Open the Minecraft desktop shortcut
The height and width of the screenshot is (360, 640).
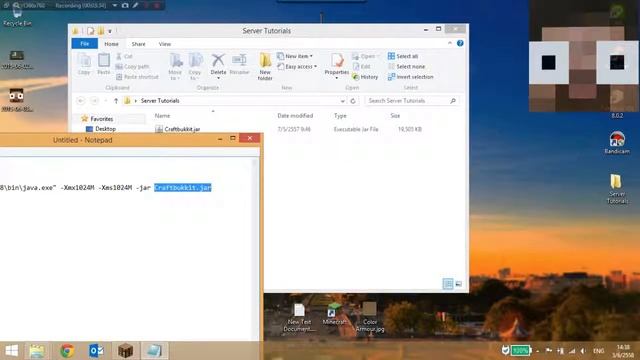click(x=334, y=314)
